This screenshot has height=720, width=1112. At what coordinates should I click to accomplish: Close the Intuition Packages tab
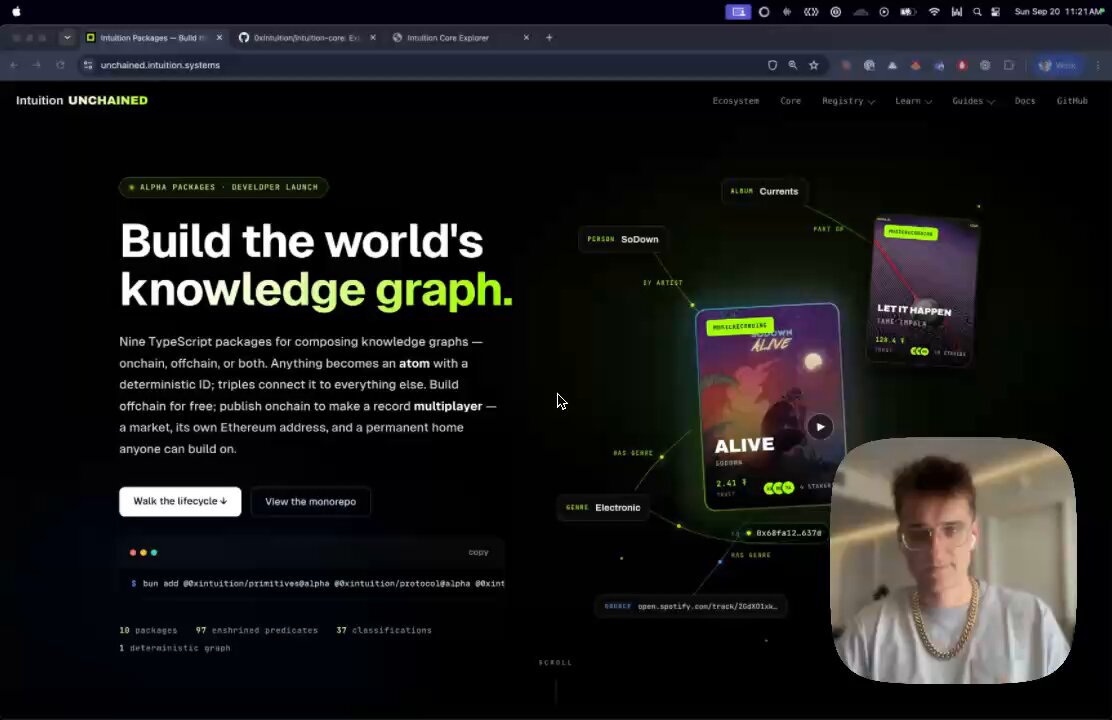click(x=219, y=38)
